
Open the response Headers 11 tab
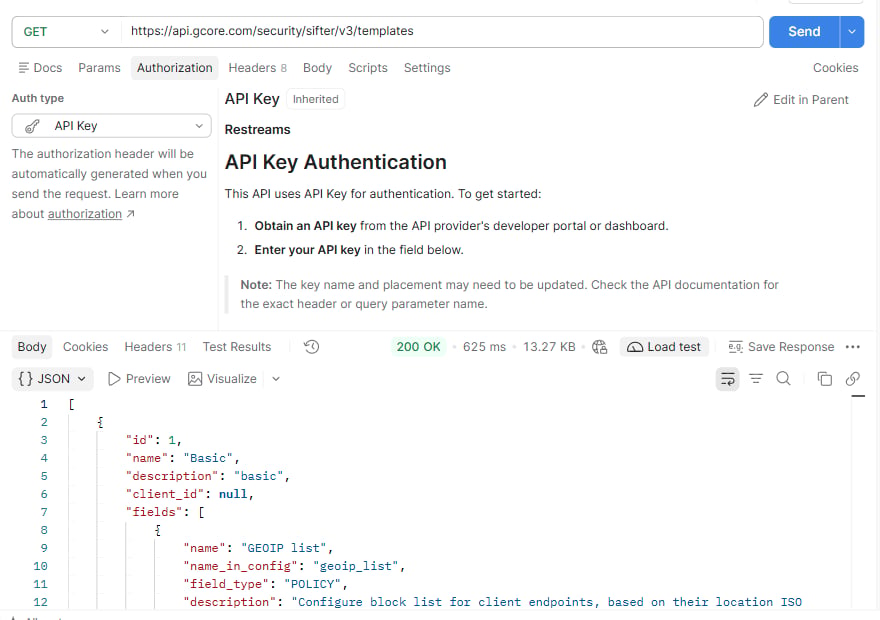[155, 347]
